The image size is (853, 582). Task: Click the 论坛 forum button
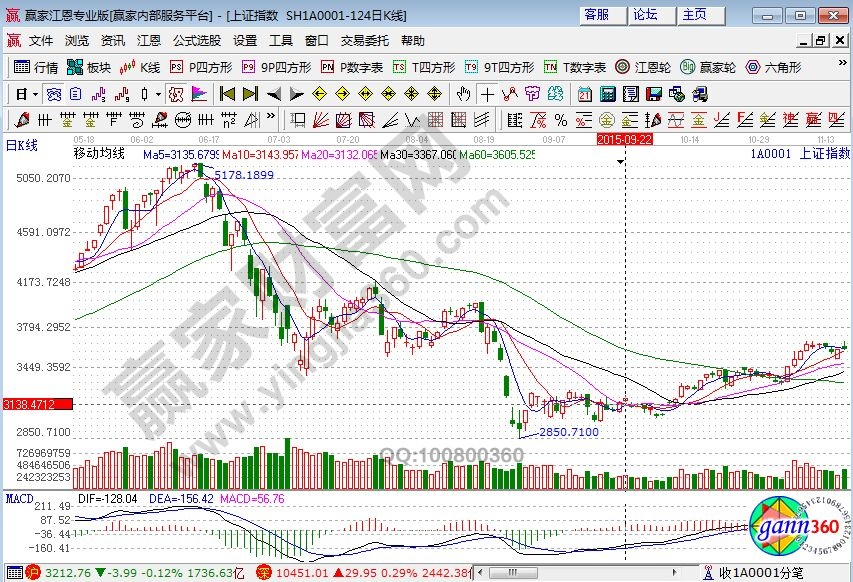(645, 15)
